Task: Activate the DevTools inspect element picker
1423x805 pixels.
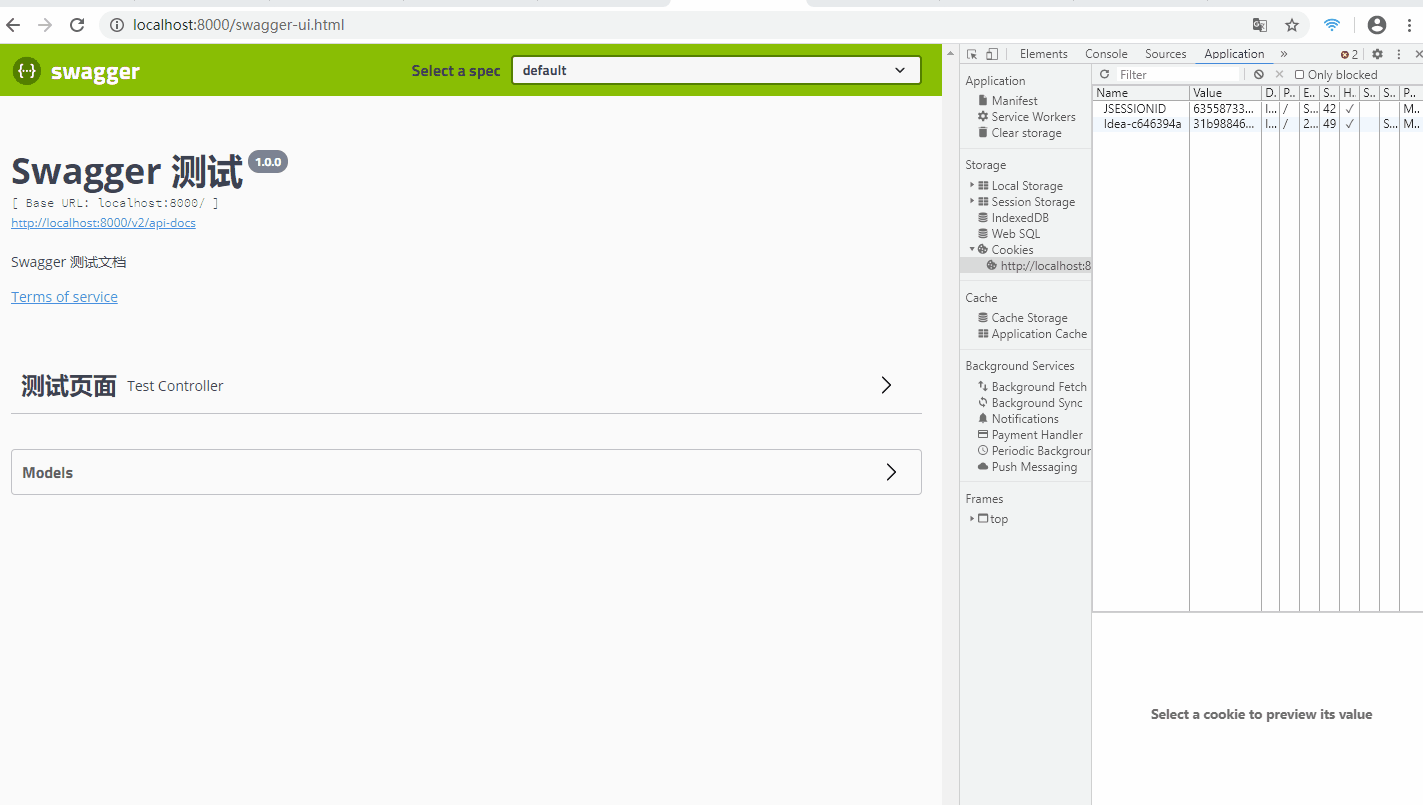Action: (972, 54)
